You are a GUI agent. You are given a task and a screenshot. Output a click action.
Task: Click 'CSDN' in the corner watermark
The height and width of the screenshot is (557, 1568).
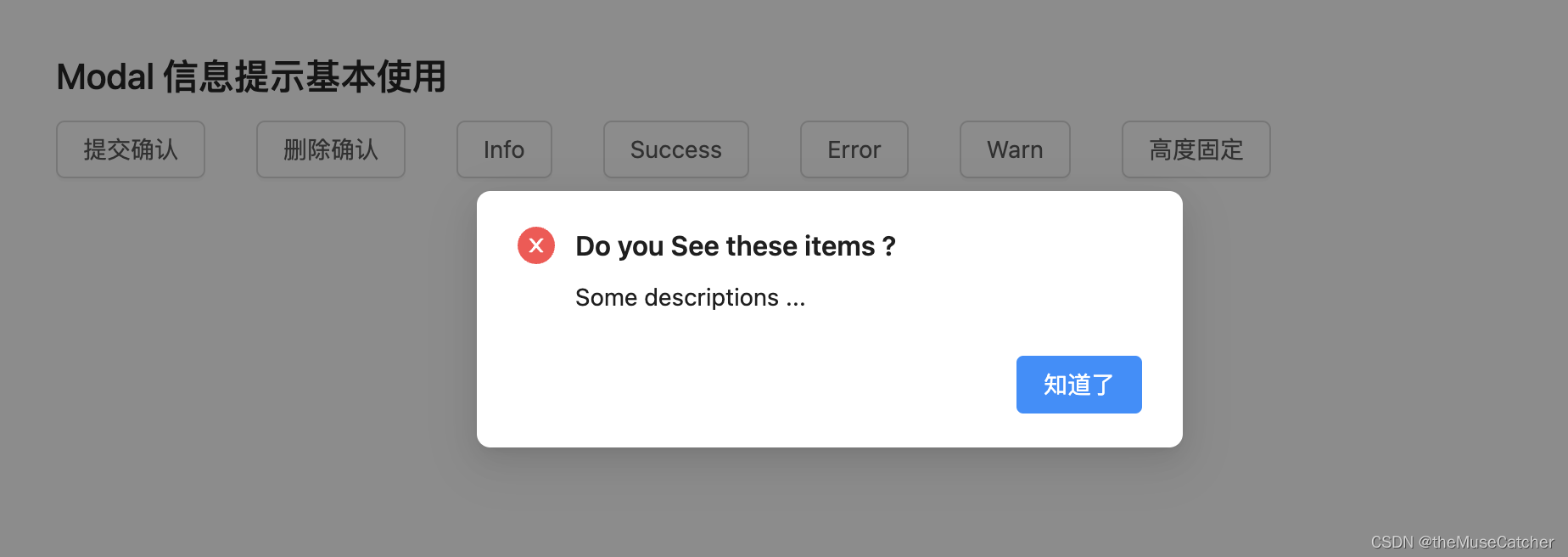[1392, 542]
